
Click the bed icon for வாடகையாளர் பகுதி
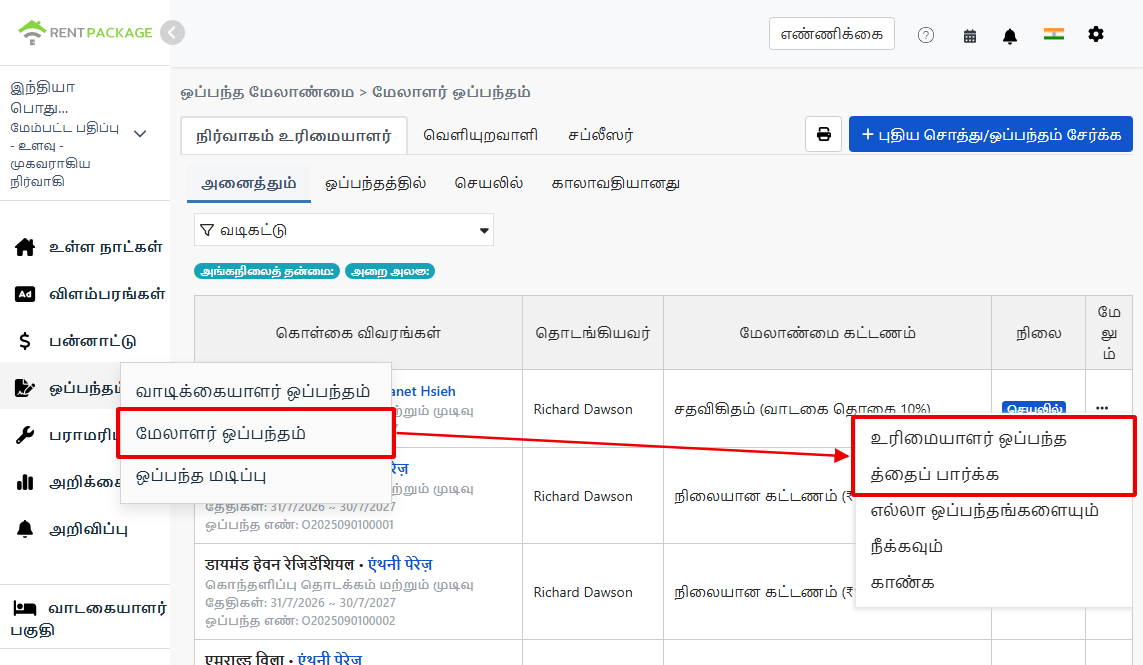[x=25, y=607]
